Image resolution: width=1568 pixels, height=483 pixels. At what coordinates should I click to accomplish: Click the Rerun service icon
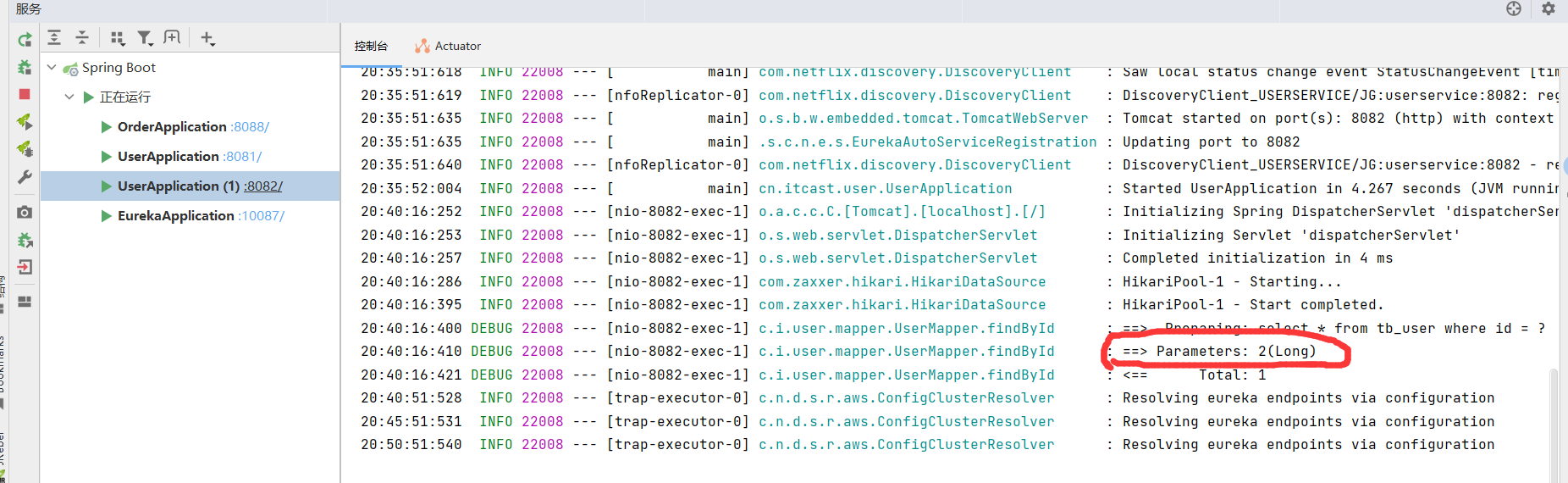click(x=25, y=39)
